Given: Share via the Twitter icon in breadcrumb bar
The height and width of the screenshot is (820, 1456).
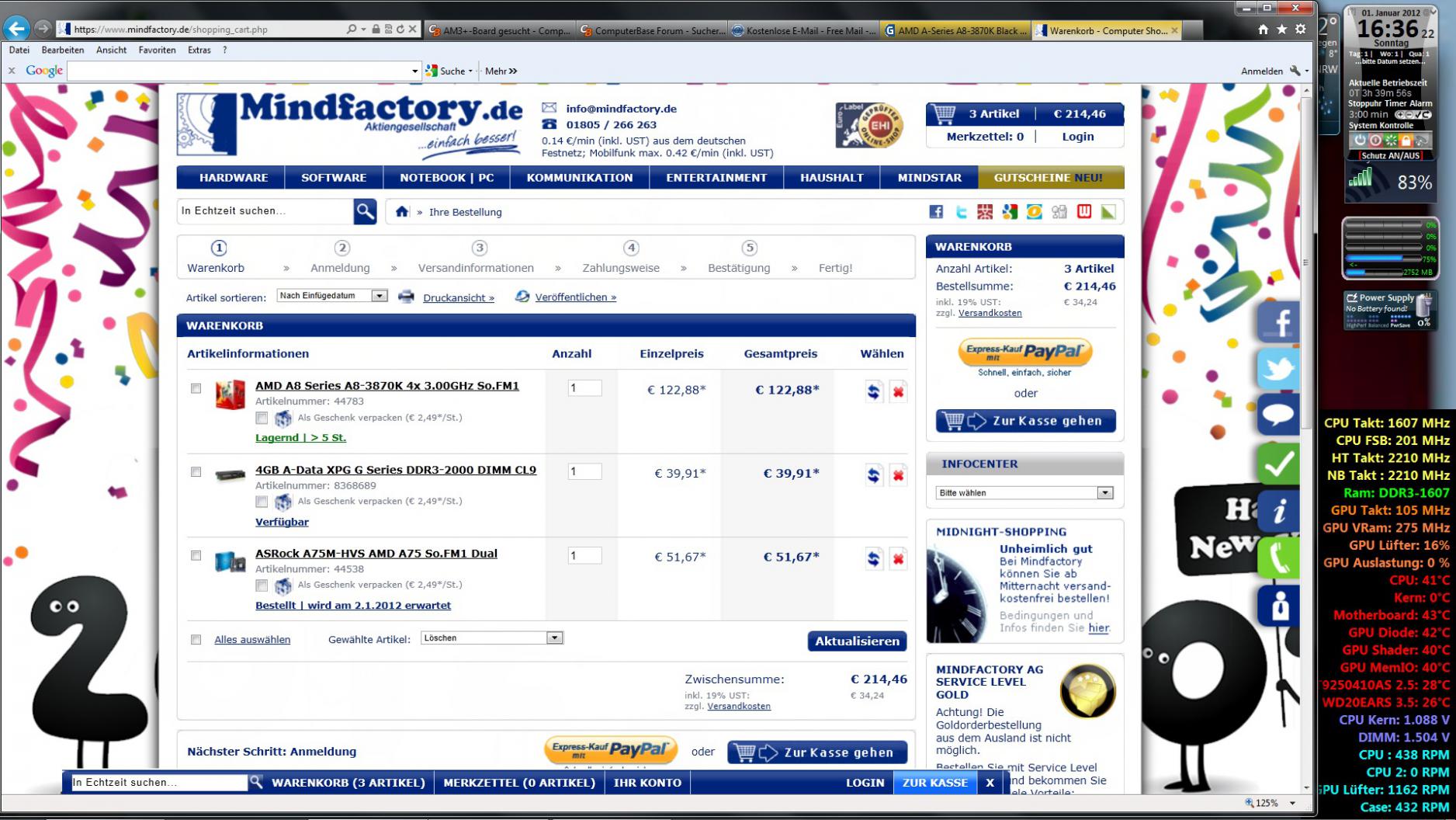Looking at the screenshot, I should (961, 212).
